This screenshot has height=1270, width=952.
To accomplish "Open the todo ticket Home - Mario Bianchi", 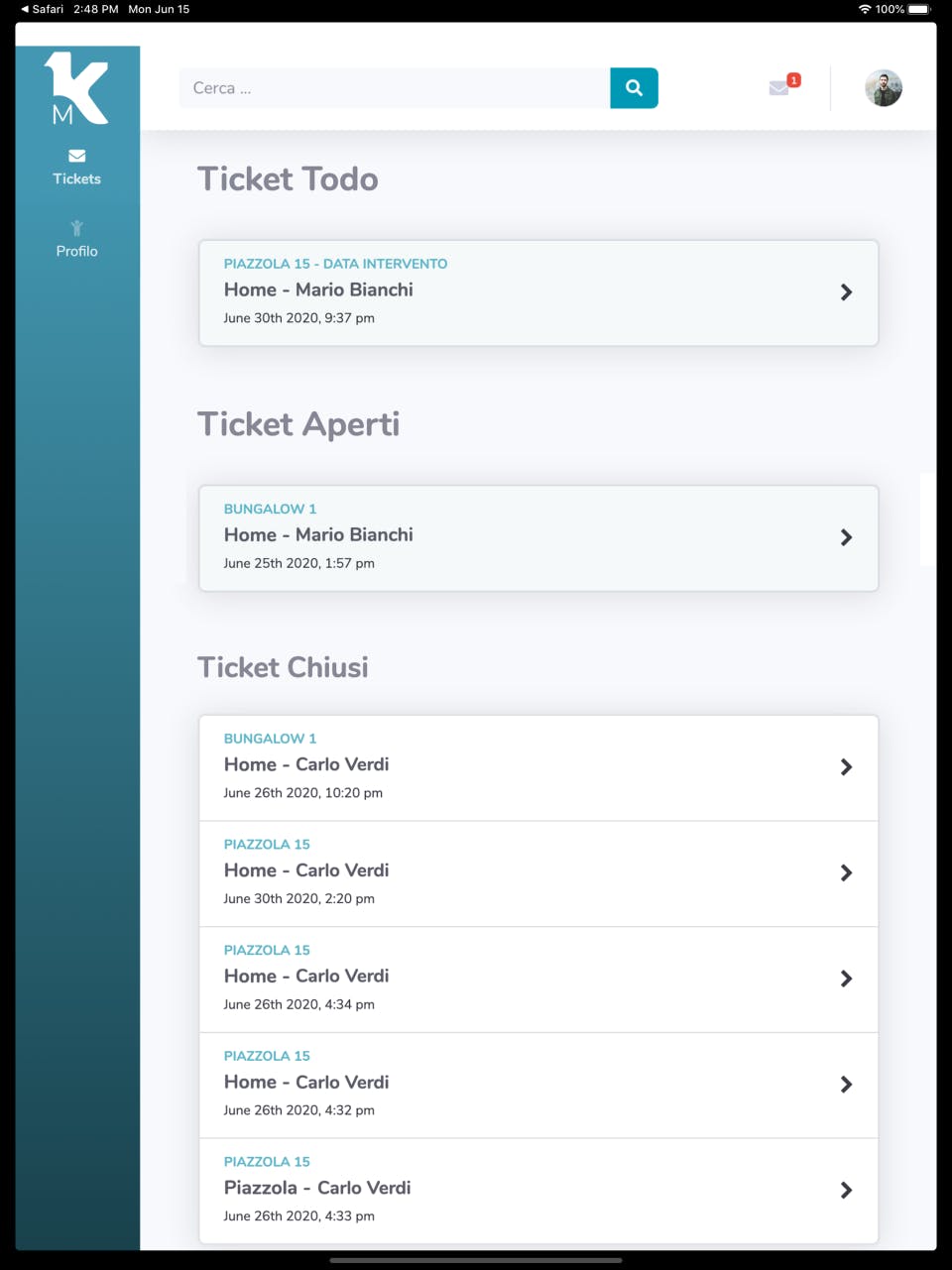I will (318, 290).
